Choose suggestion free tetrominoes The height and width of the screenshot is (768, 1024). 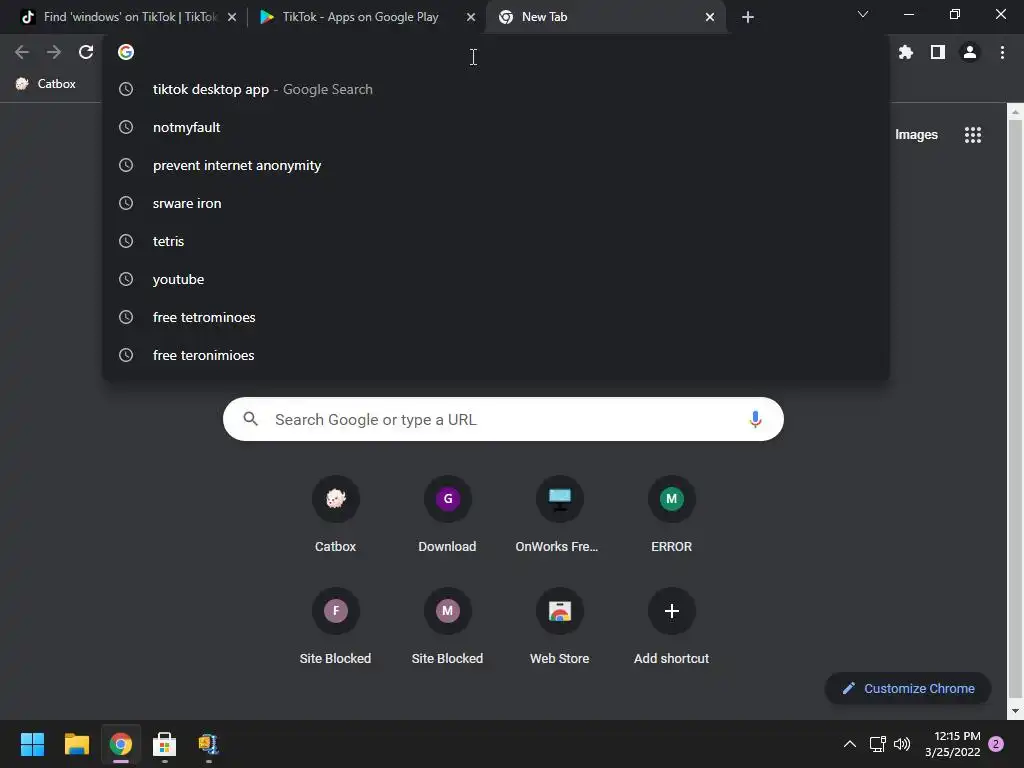click(496, 317)
